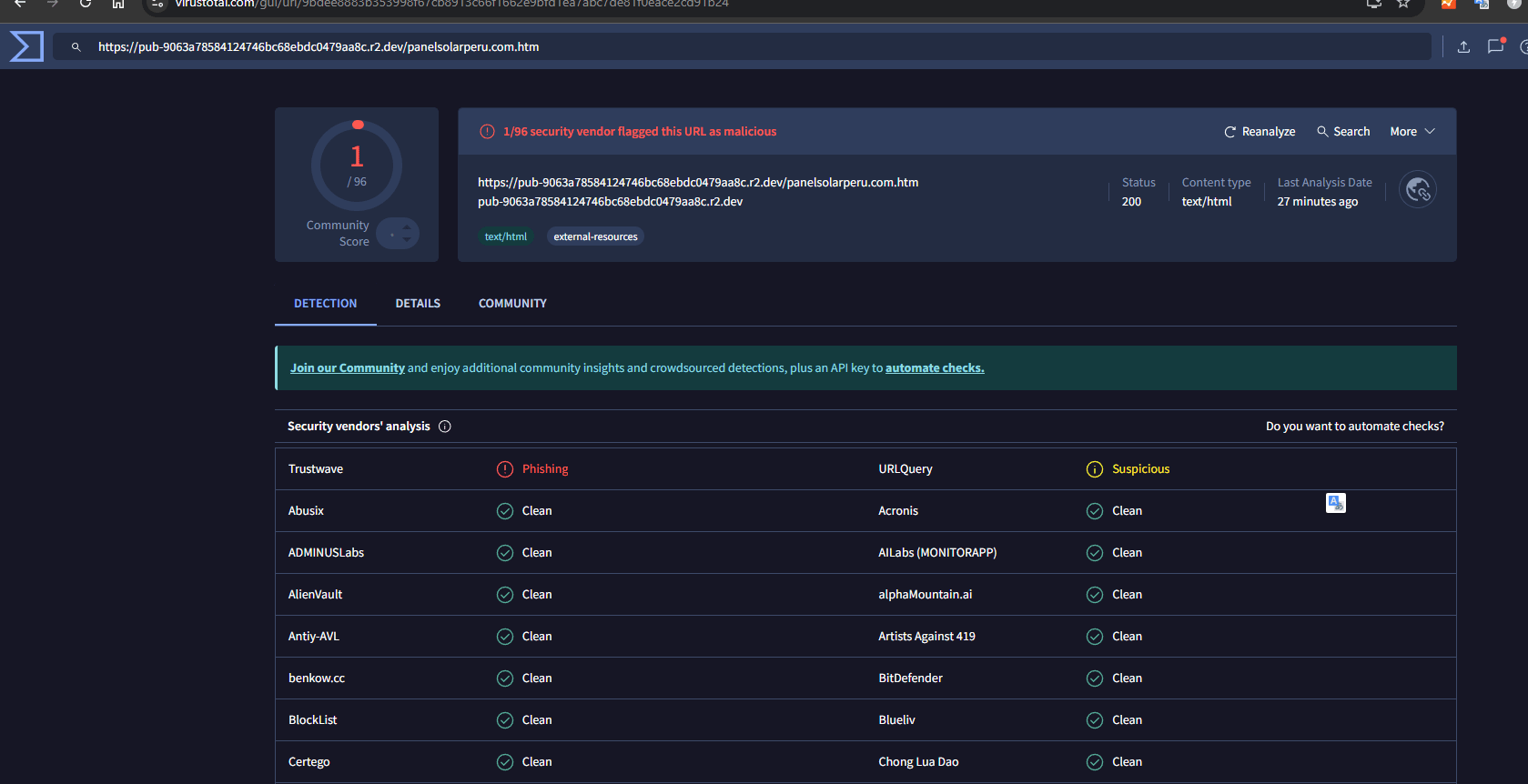Click the vendor name 'benkow.cc'
The height and width of the screenshot is (784, 1528).
[x=317, y=678]
